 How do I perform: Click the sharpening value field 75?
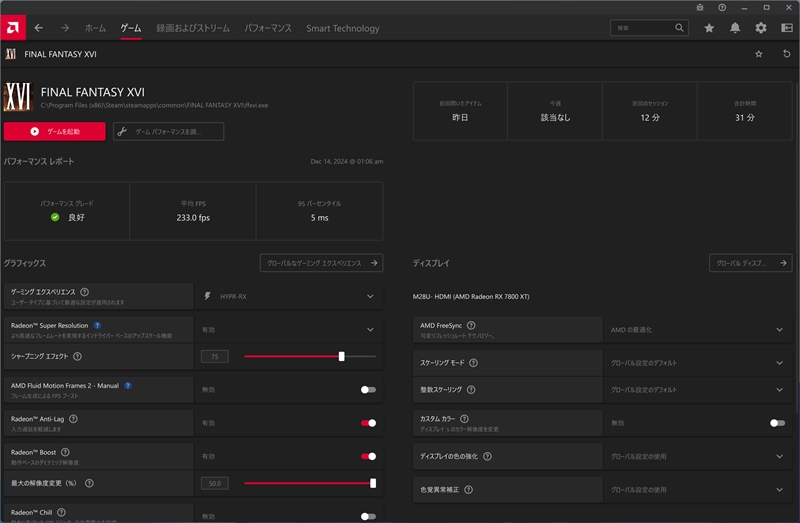point(215,357)
